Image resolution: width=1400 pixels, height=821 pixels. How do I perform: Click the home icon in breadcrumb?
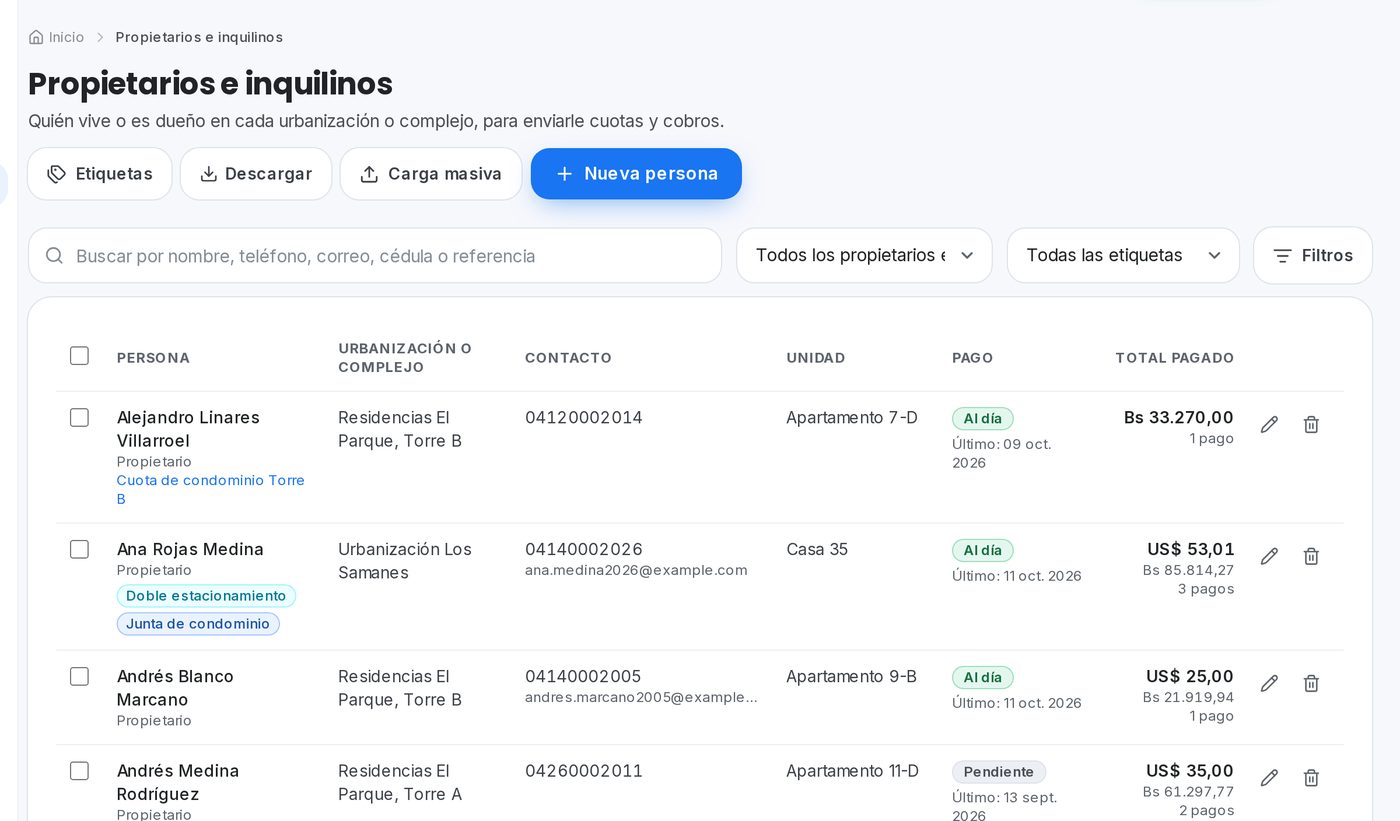pyautogui.click(x=36, y=37)
